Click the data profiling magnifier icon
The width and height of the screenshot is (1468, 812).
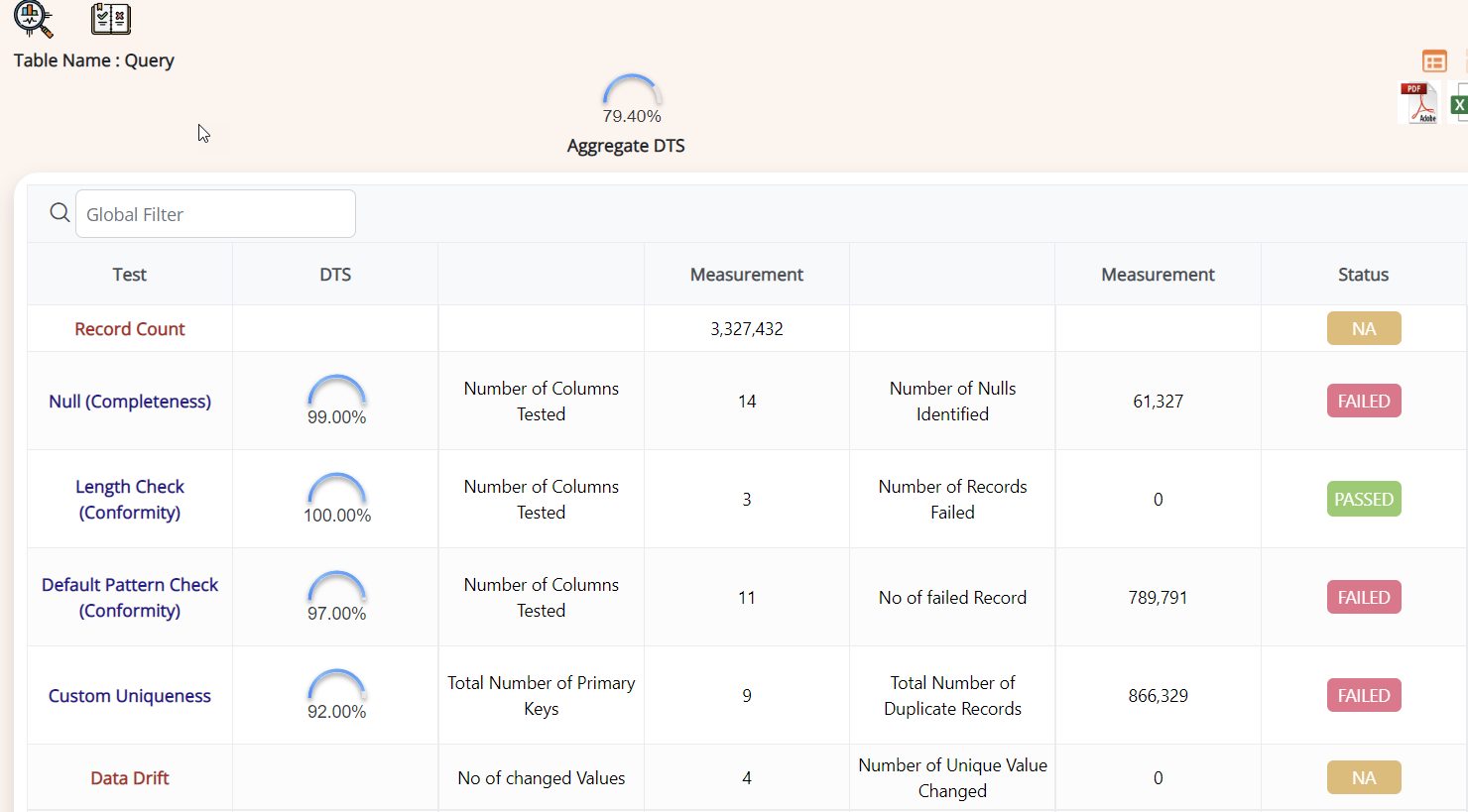click(33, 18)
